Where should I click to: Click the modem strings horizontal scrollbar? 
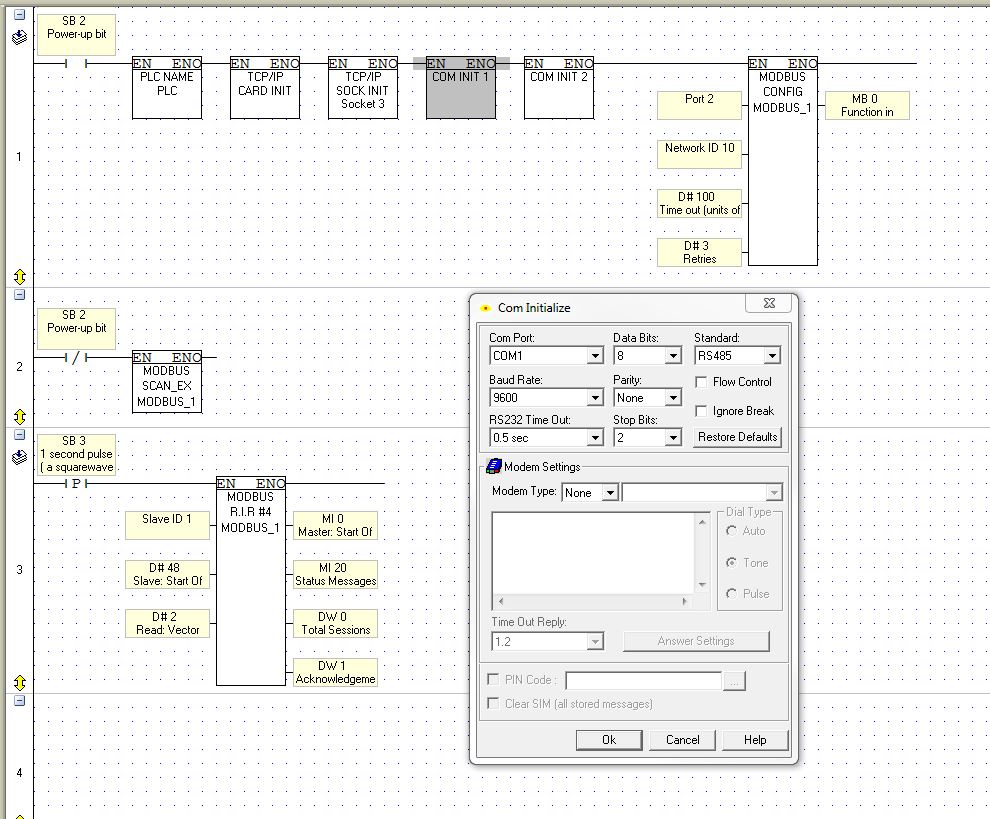click(x=593, y=602)
